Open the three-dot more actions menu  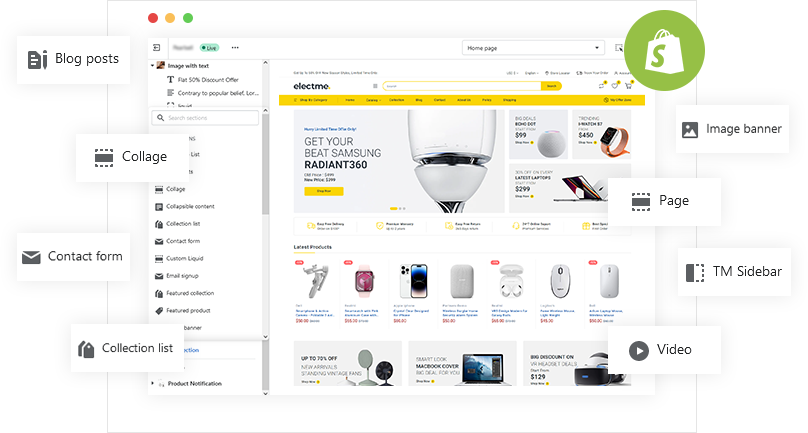(x=235, y=47)
